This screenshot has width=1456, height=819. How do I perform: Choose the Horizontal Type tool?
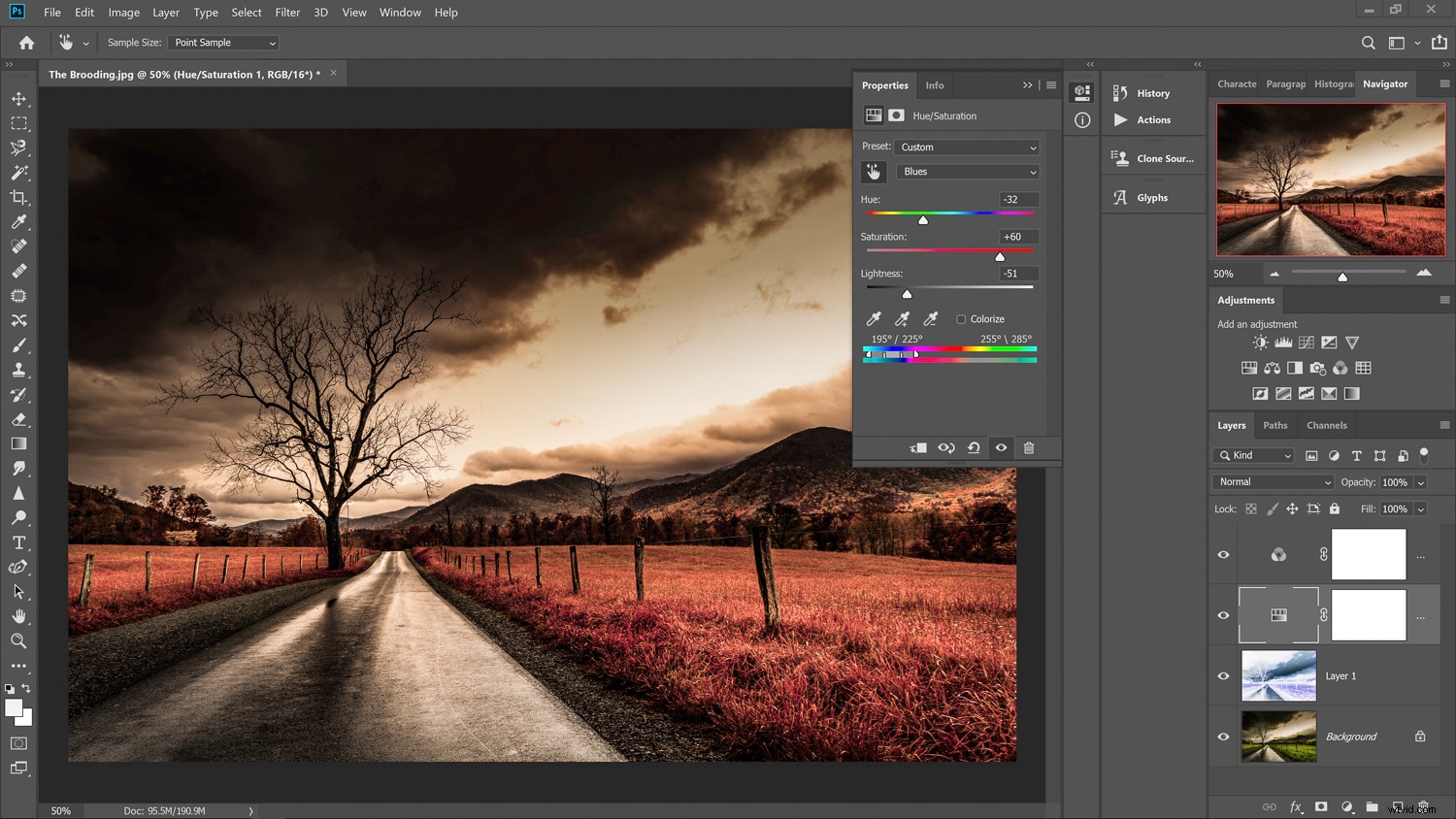tap(19, 542)
